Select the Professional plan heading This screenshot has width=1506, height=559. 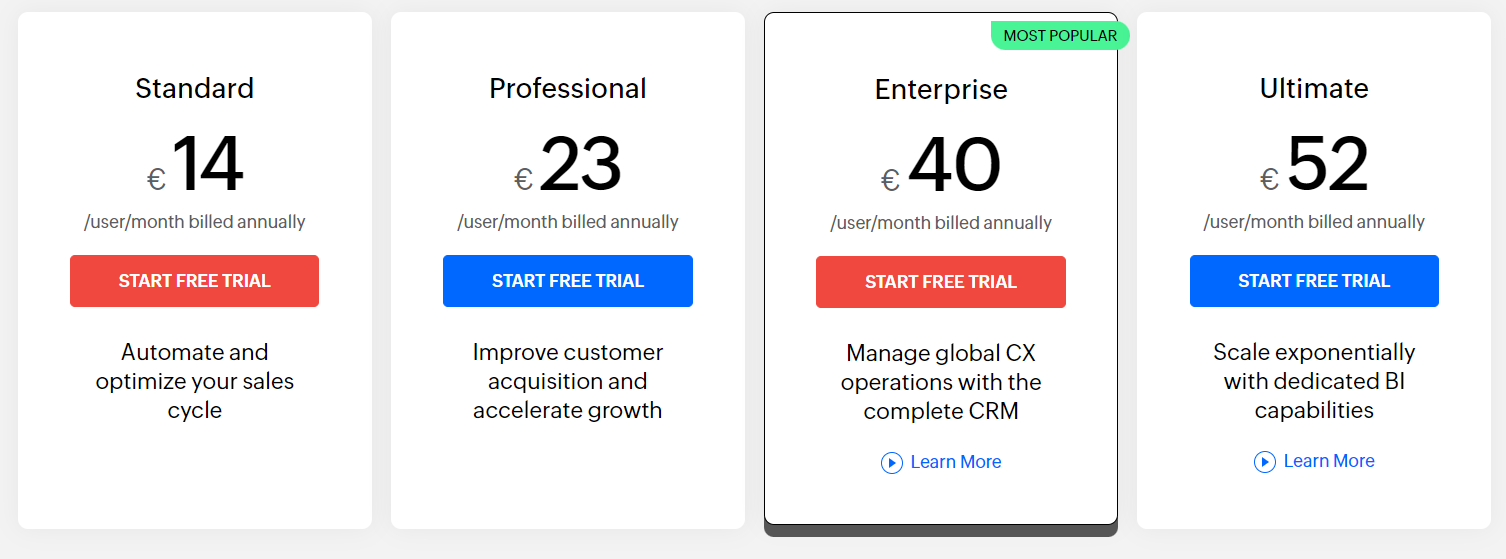click(x=567, y=88)
